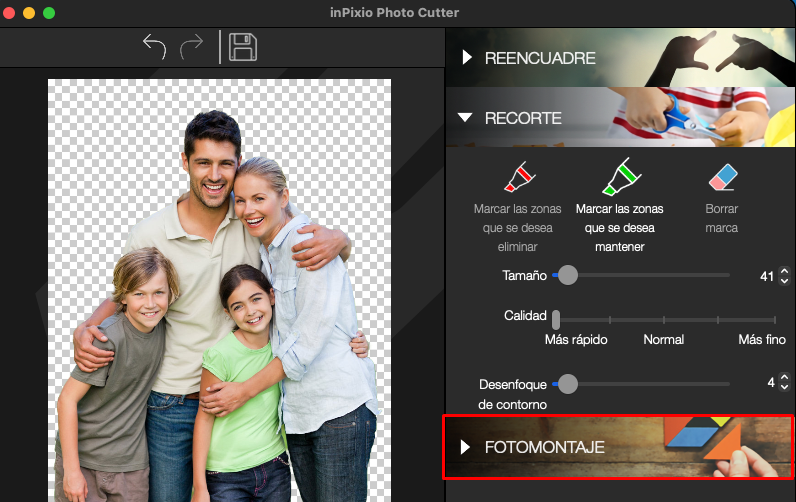Select the green marker to mark zones to keep
Image resolution: width=796 pixels, height=502 pixels.
(621, 177)
